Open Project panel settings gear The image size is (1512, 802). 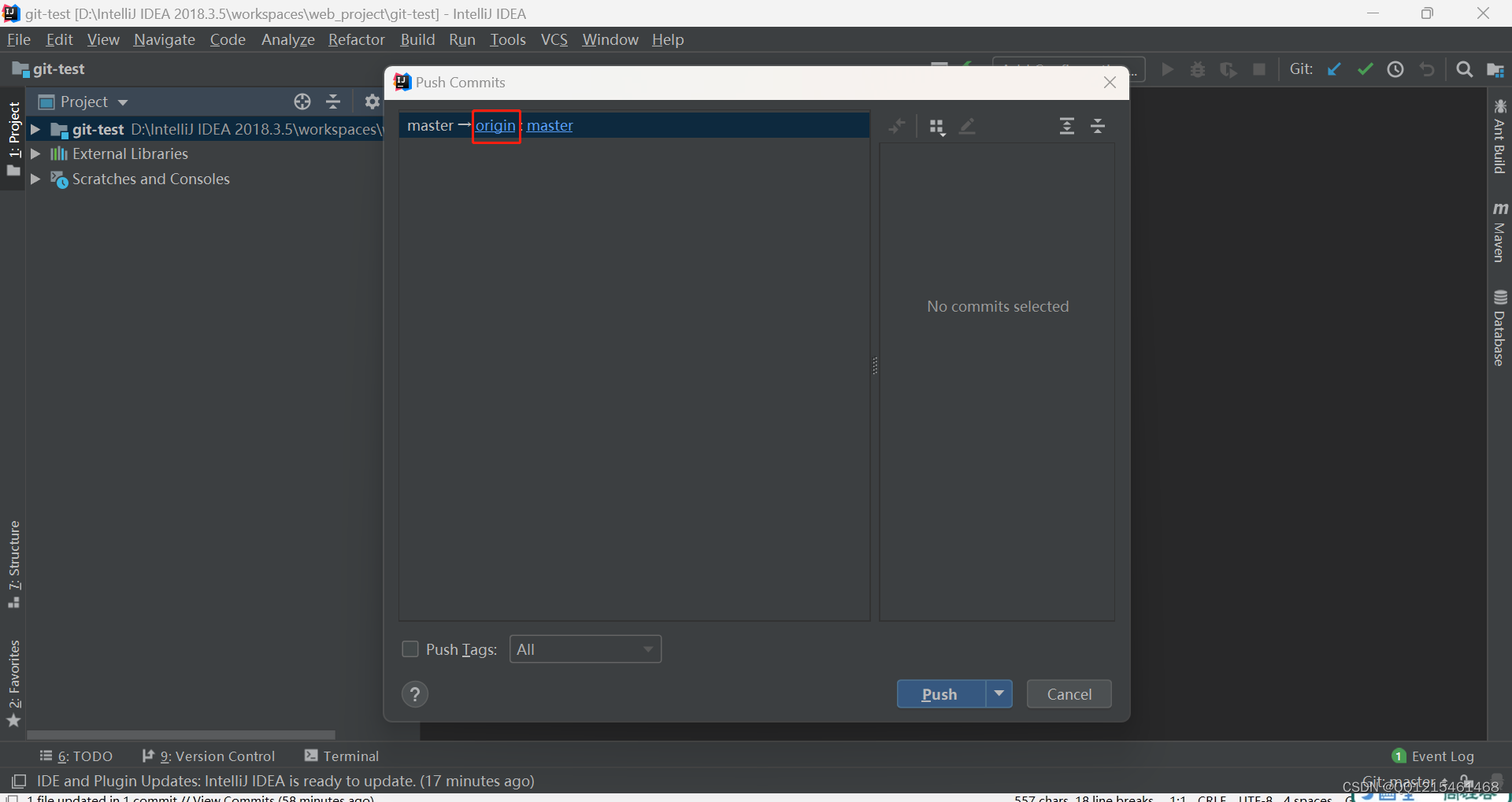tap(372, 102)
